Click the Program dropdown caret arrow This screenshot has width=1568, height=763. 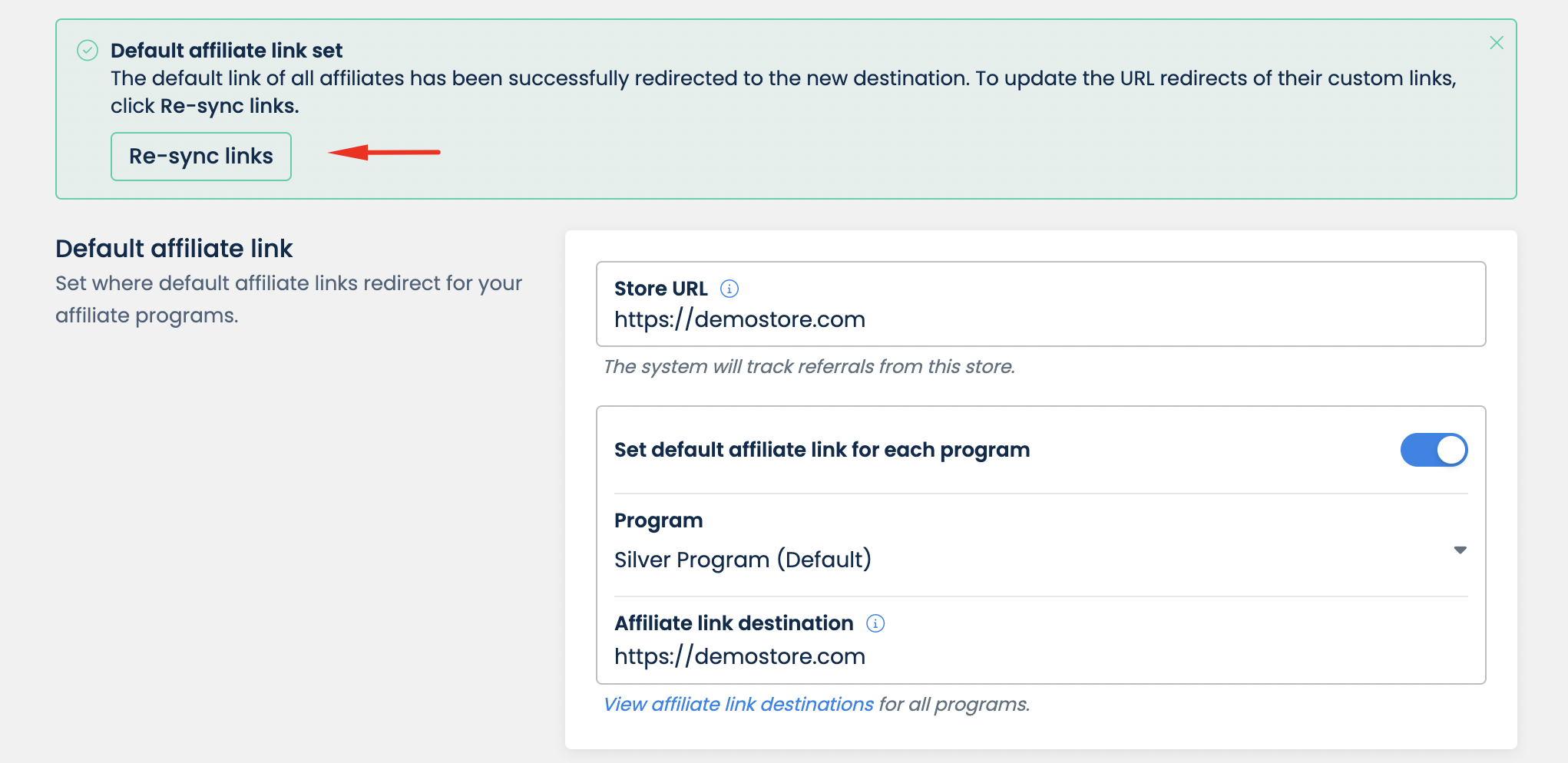pos(1460,550)
